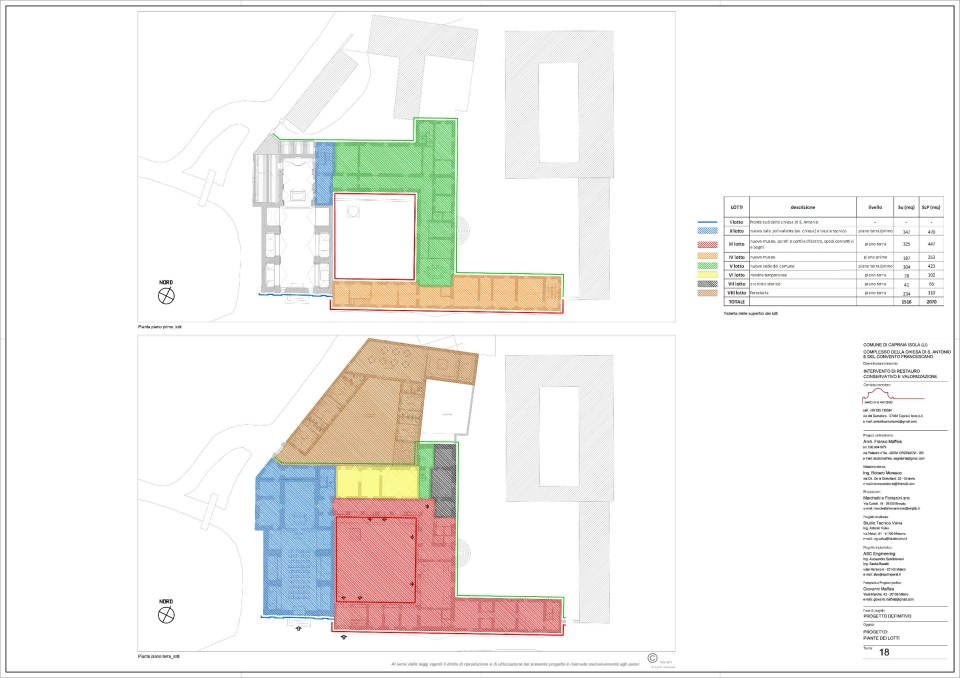
Task: Click the 'descrizione' table column header
Action: tap(802, 207)
